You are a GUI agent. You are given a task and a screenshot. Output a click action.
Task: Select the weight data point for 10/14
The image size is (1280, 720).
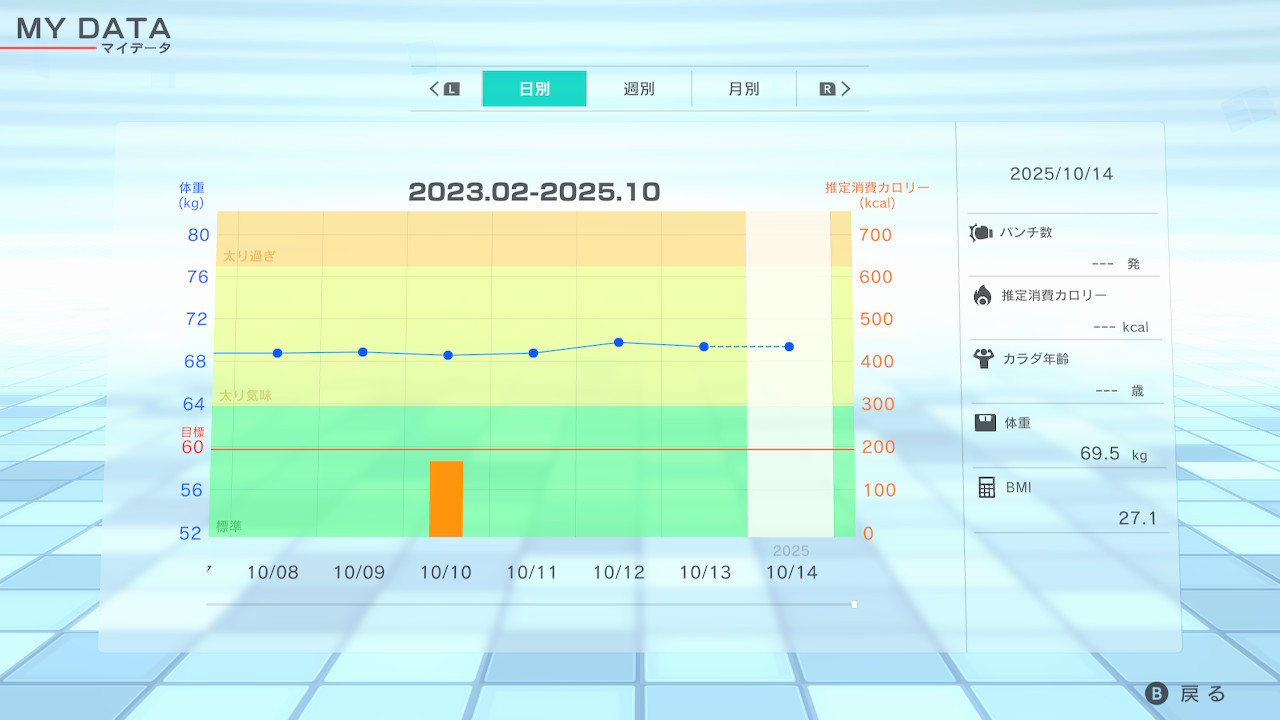(x=789, y=347)
